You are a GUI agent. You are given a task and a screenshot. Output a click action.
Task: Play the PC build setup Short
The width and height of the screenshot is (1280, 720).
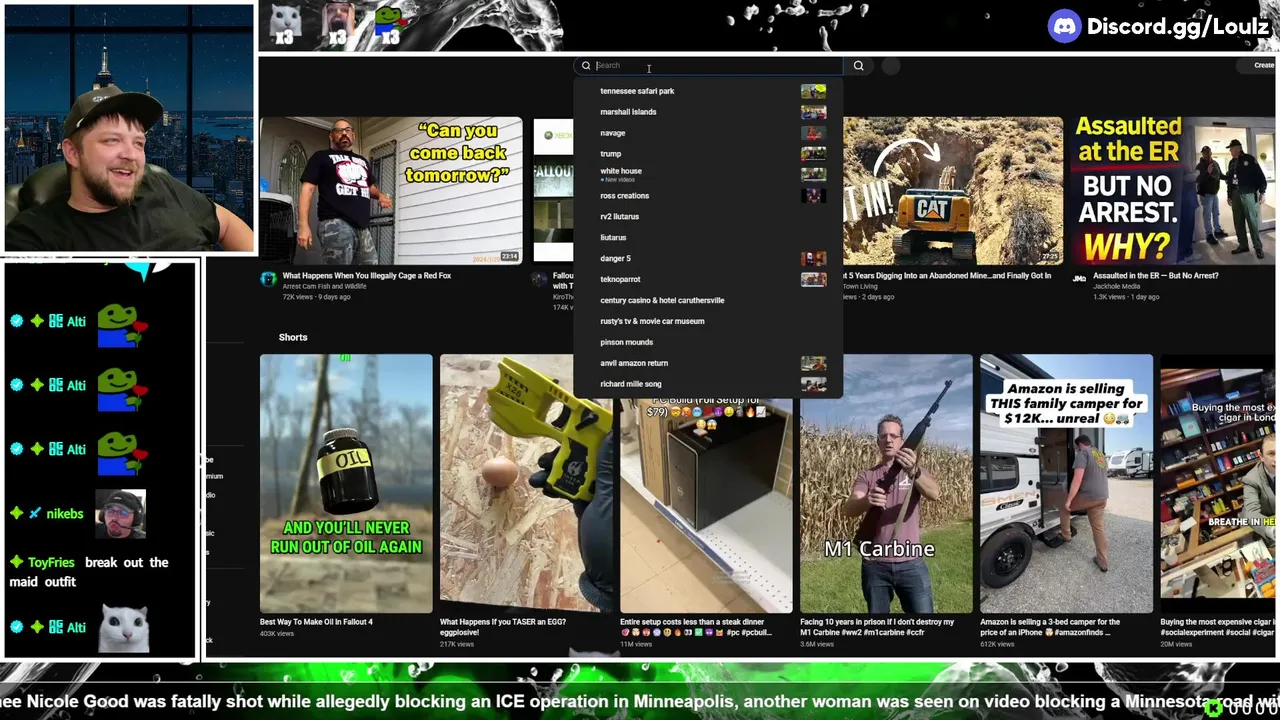(706, 503)
